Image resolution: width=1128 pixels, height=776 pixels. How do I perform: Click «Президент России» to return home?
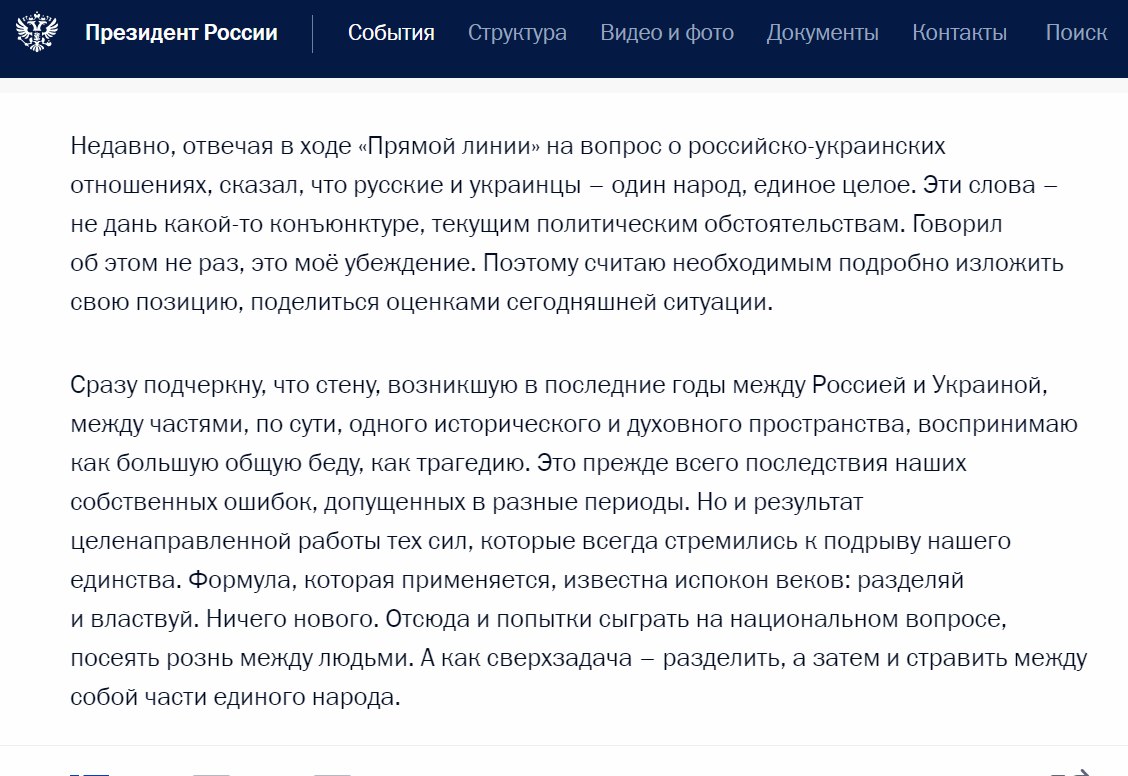pos(181,33)
